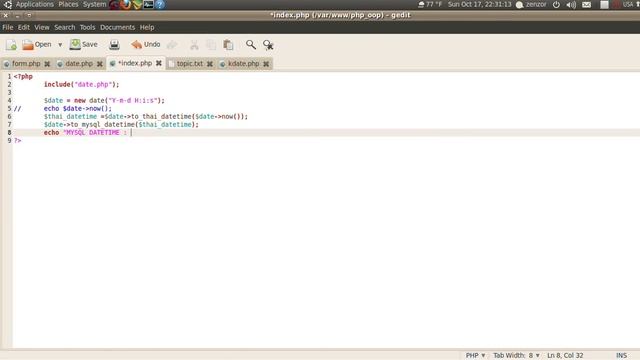Undo the last edit
This screenshot has width=640, height=360.
(146, 44)
